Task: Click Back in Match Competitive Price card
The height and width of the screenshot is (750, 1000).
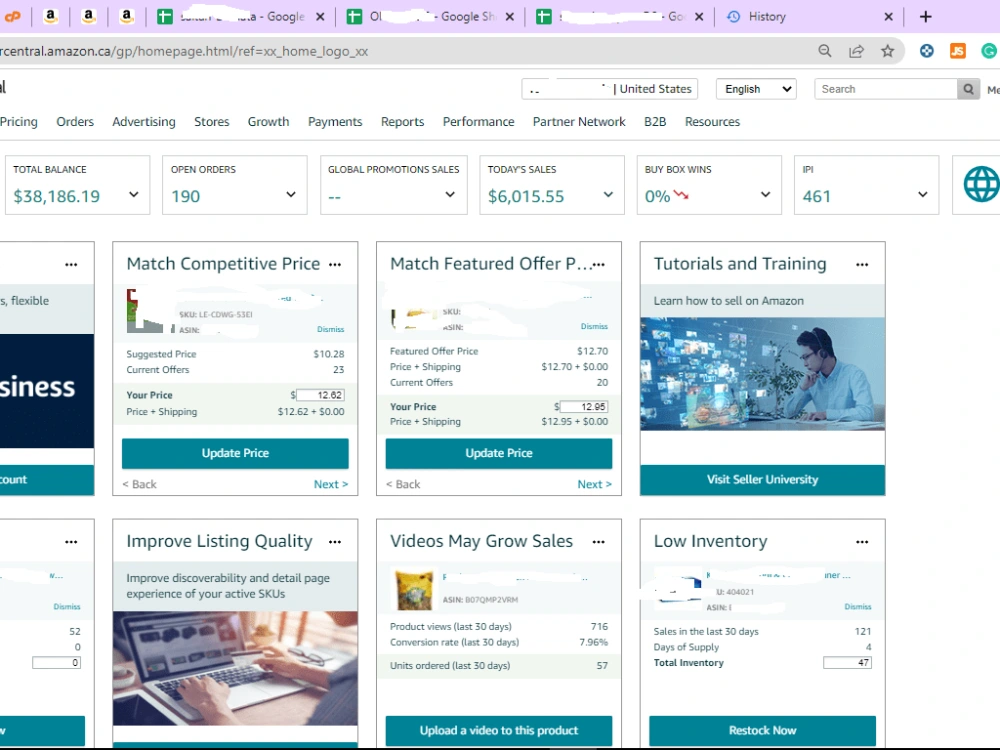Action: 140,485
